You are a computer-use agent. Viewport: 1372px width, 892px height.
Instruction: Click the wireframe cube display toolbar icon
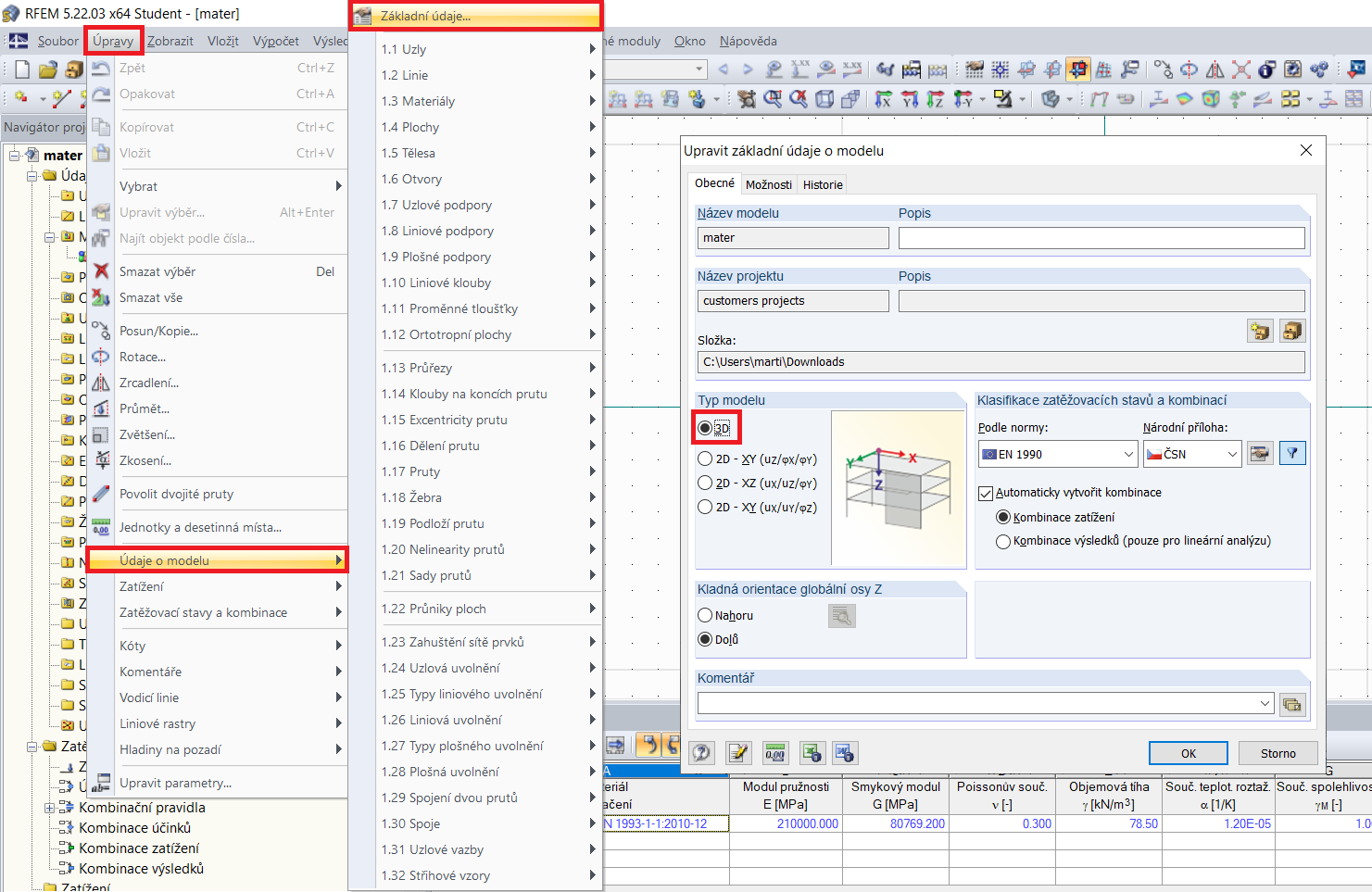[x=824, y=98]
